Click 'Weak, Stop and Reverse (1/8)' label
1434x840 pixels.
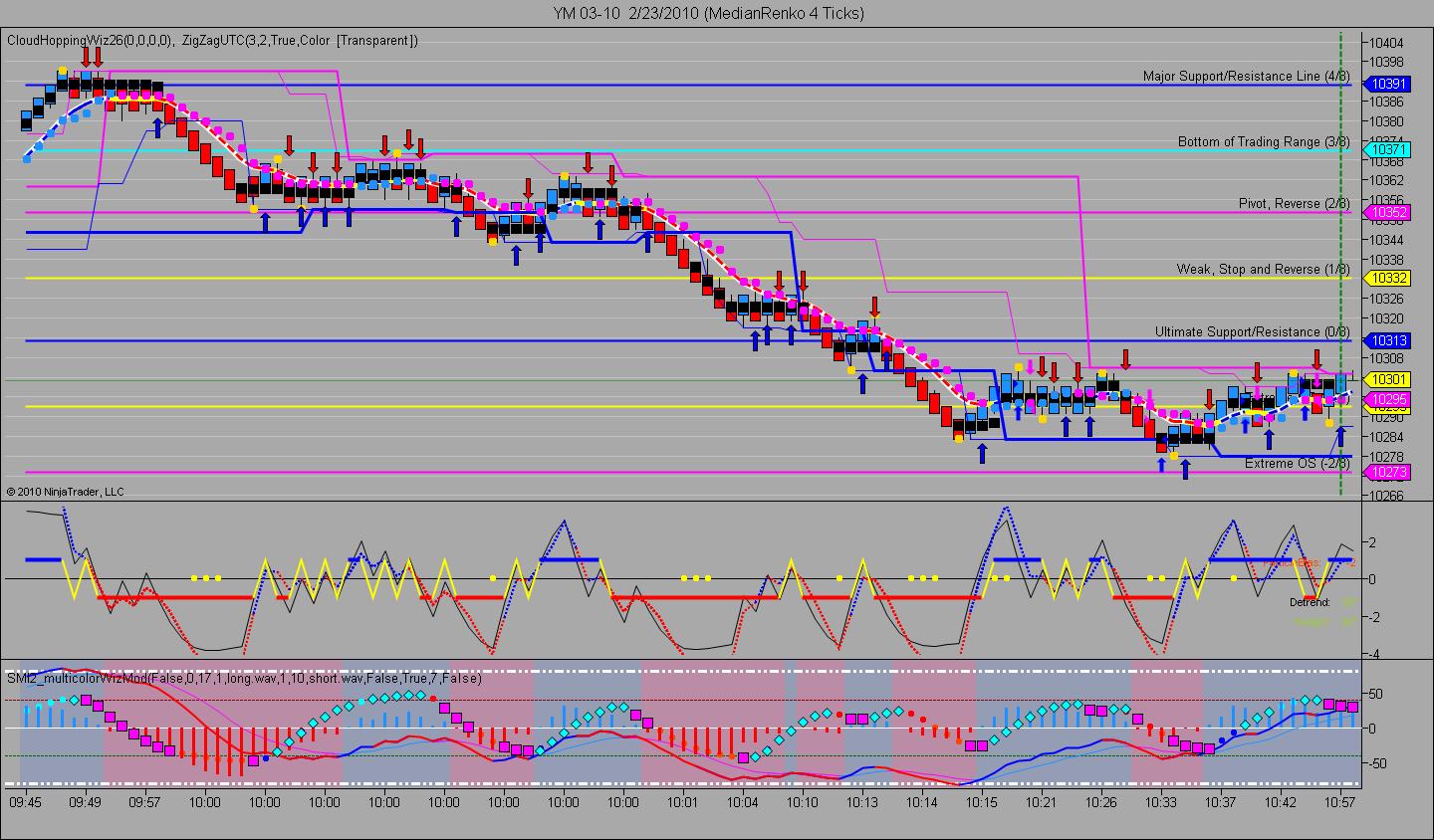[1263, 269]
